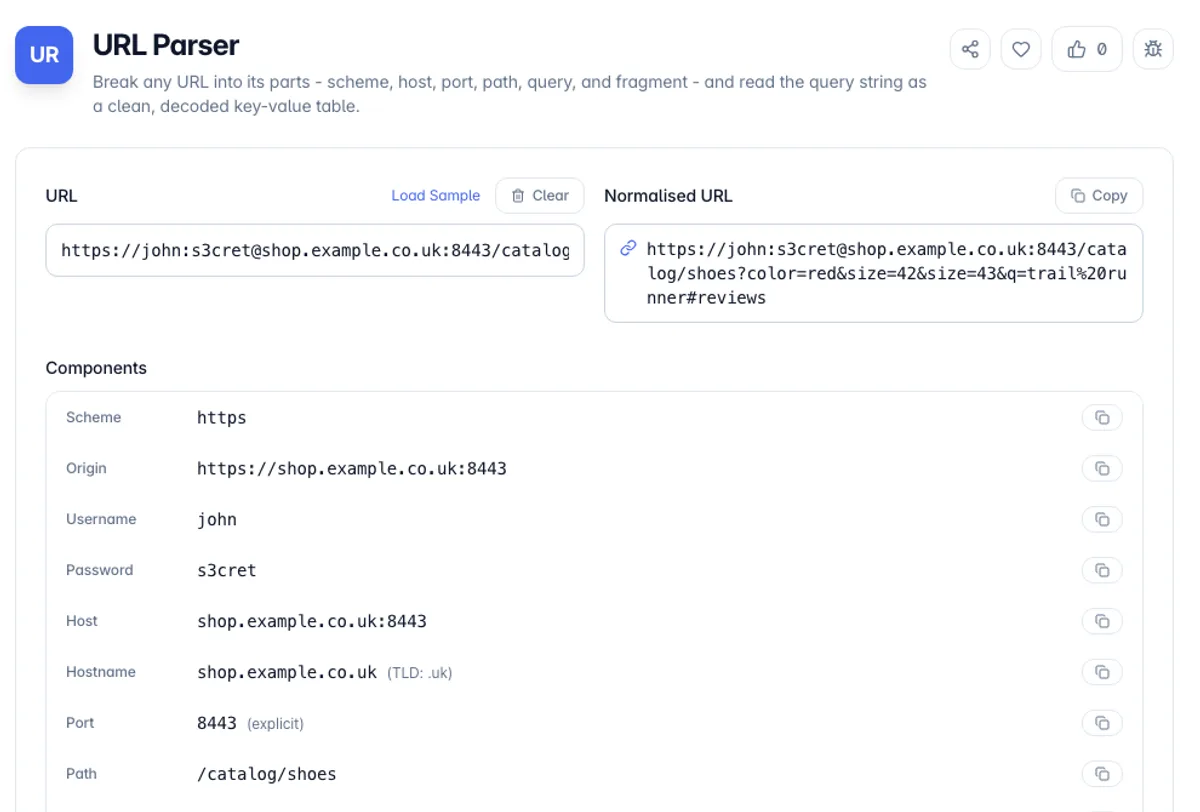Click link icon in Normalised URL box

(x=628, y=248)
